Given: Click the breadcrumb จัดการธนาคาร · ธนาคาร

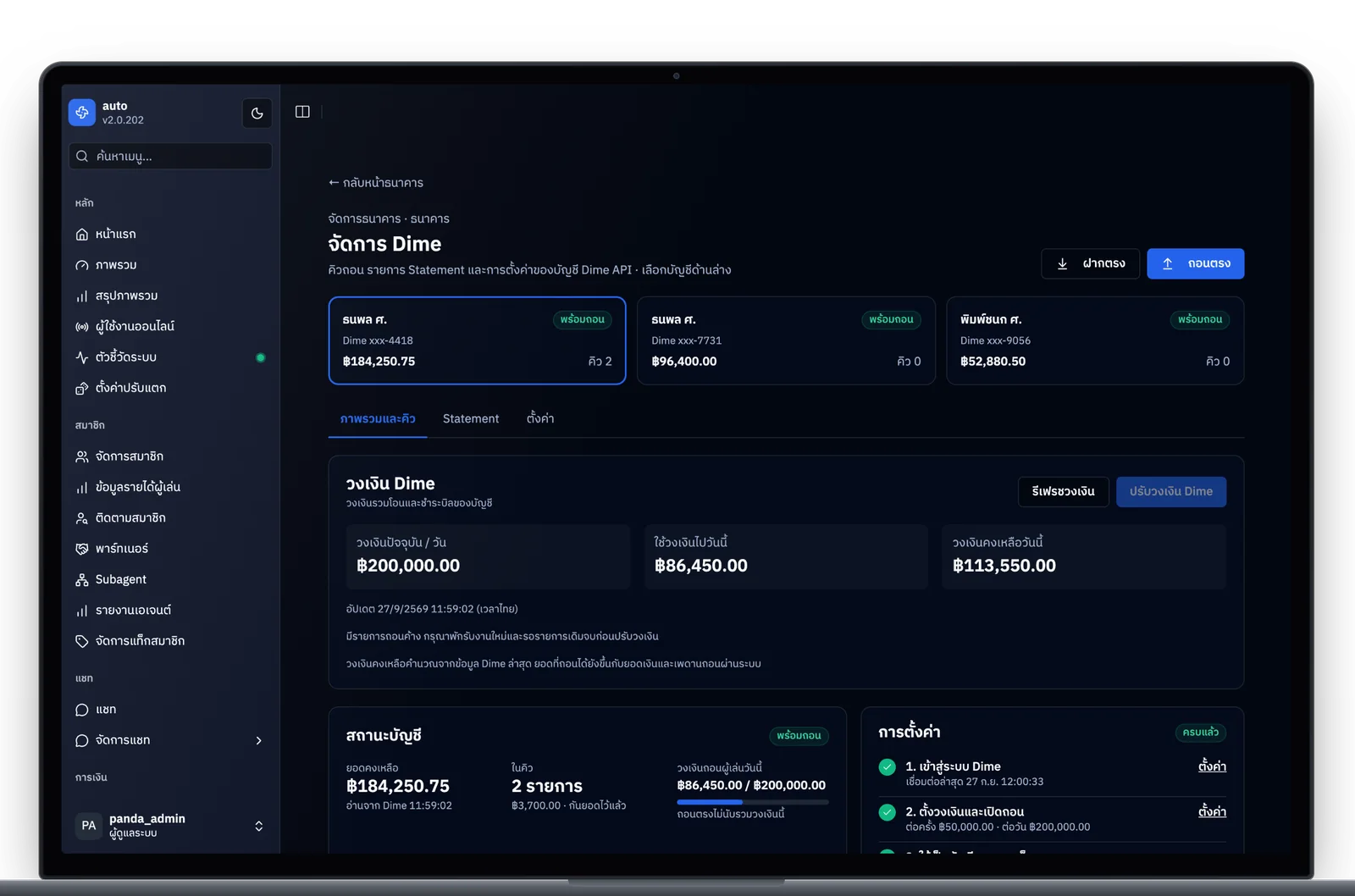Looking at the screenshot, I should [389, 218].
